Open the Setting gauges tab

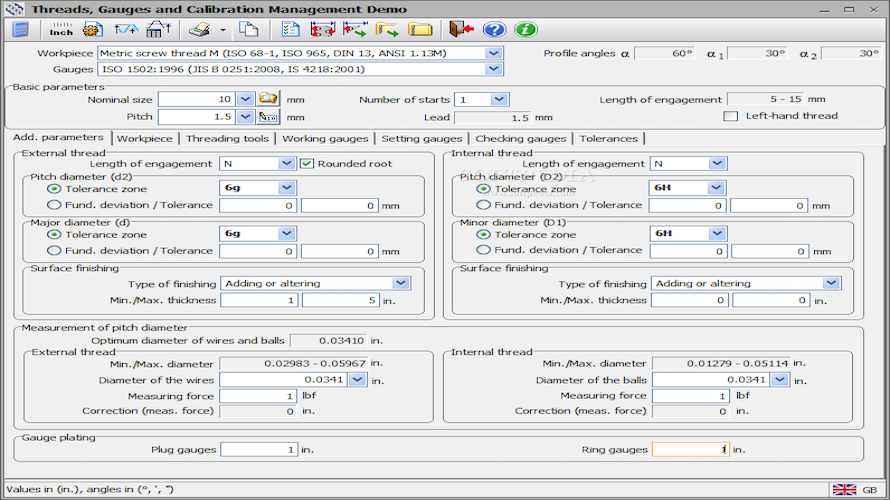click(x=422, y=138)
